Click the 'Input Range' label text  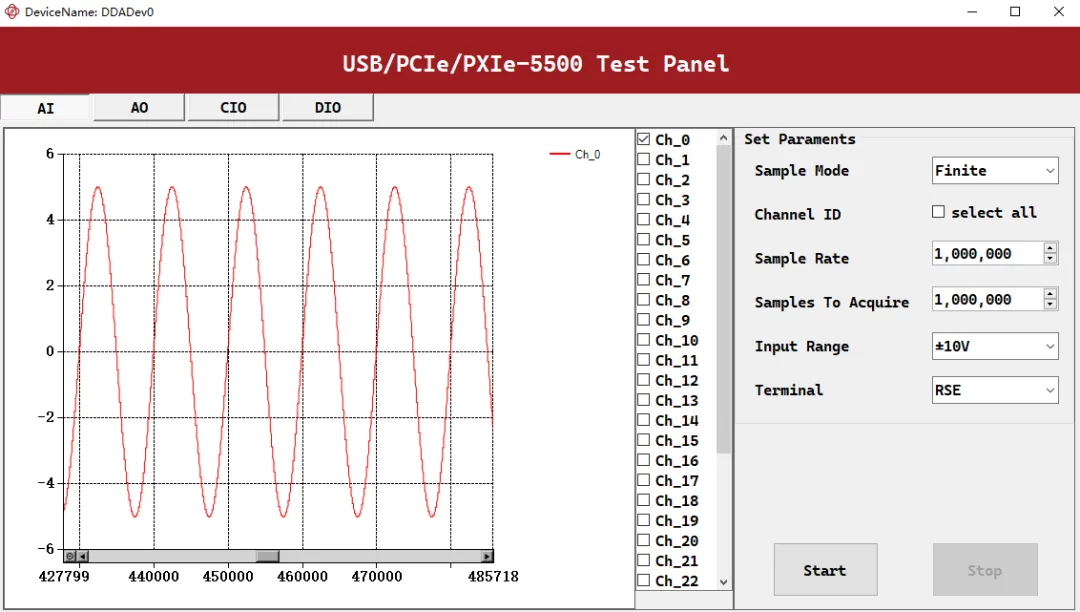[802, 346]
